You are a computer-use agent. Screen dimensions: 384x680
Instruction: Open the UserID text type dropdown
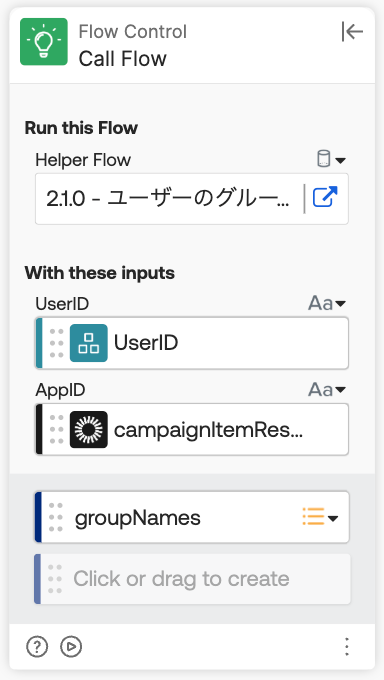[x=327, y=303]
